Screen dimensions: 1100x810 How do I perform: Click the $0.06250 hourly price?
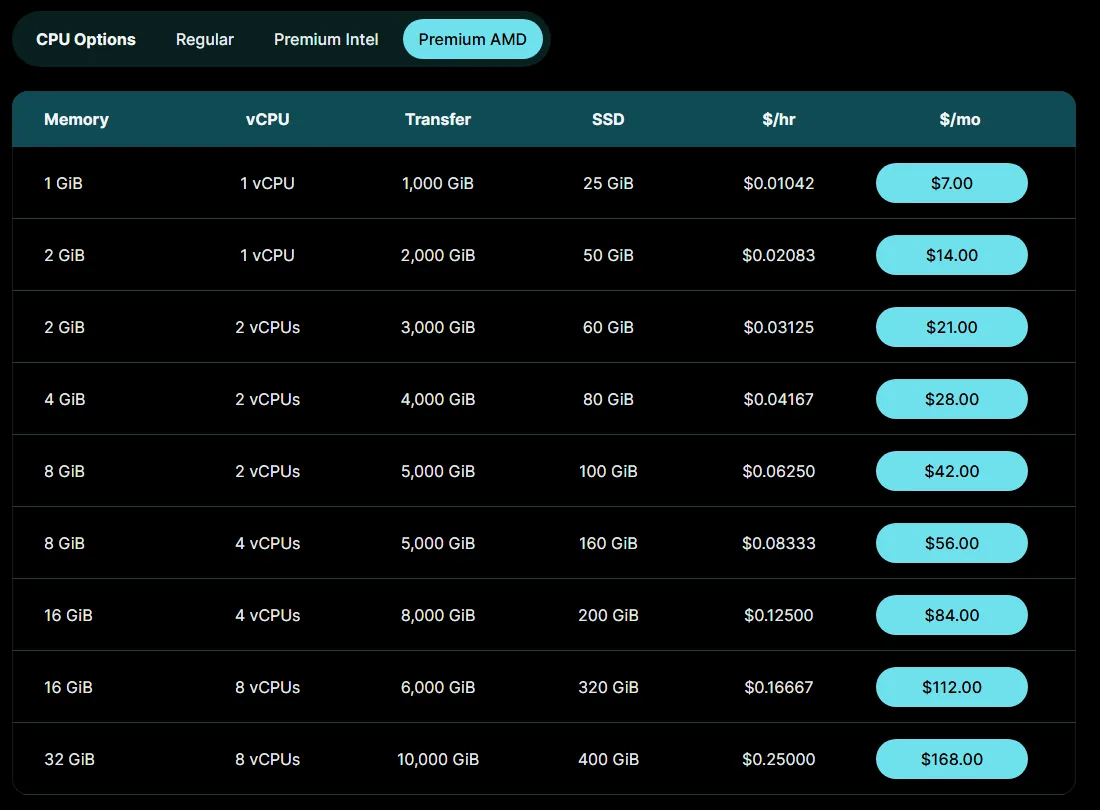click(779, 471)
